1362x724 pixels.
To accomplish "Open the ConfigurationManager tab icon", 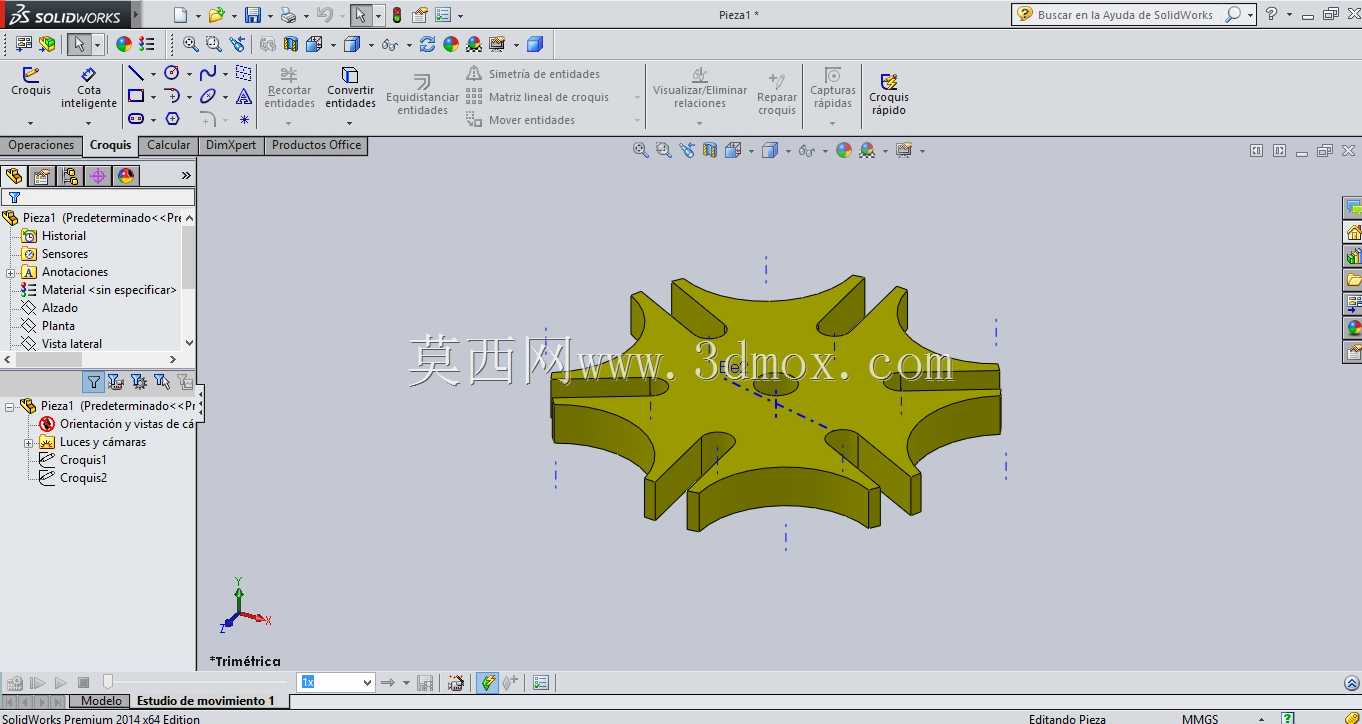I will [x=70, y=176].
